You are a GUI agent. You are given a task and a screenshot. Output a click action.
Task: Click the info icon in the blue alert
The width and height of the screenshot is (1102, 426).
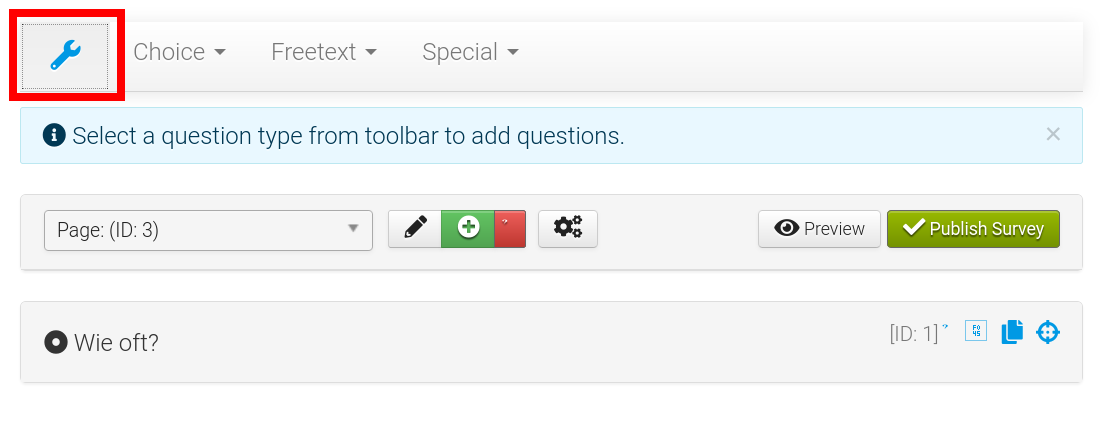pos(55,136)
